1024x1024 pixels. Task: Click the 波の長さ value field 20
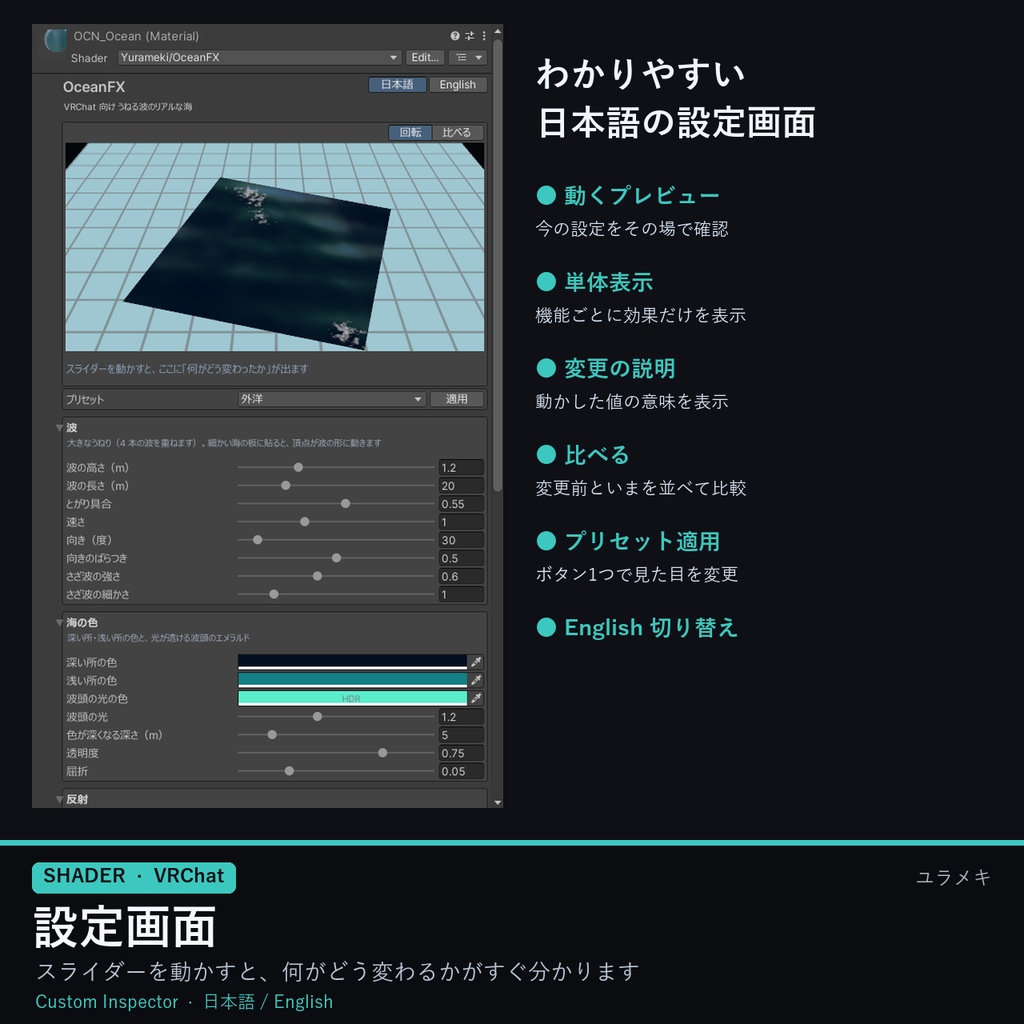tap(461, 485)
